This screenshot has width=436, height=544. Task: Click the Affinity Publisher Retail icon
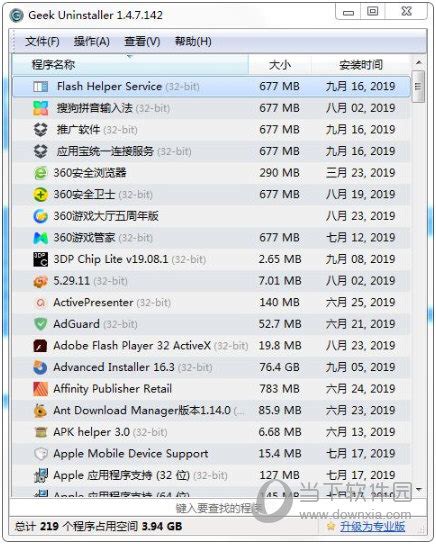40,389
